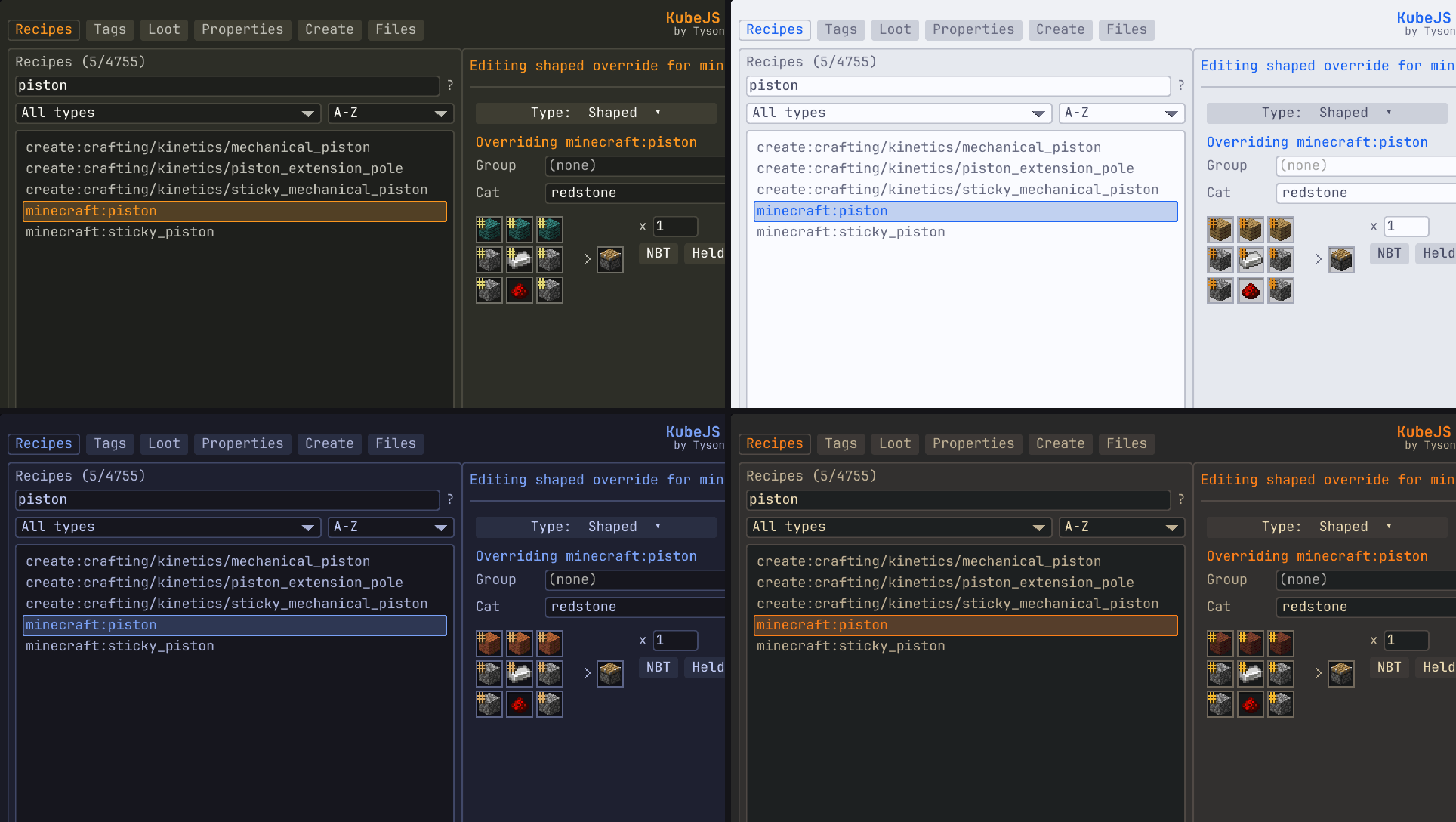
Task: Select the top-right oak plank slot in the light-theme grid
Action: click(x=1281, y=230)
